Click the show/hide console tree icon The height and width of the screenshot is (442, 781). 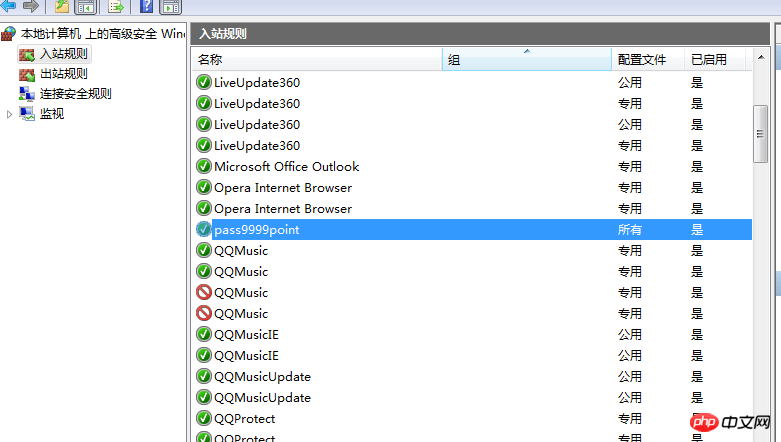point(86,6)
